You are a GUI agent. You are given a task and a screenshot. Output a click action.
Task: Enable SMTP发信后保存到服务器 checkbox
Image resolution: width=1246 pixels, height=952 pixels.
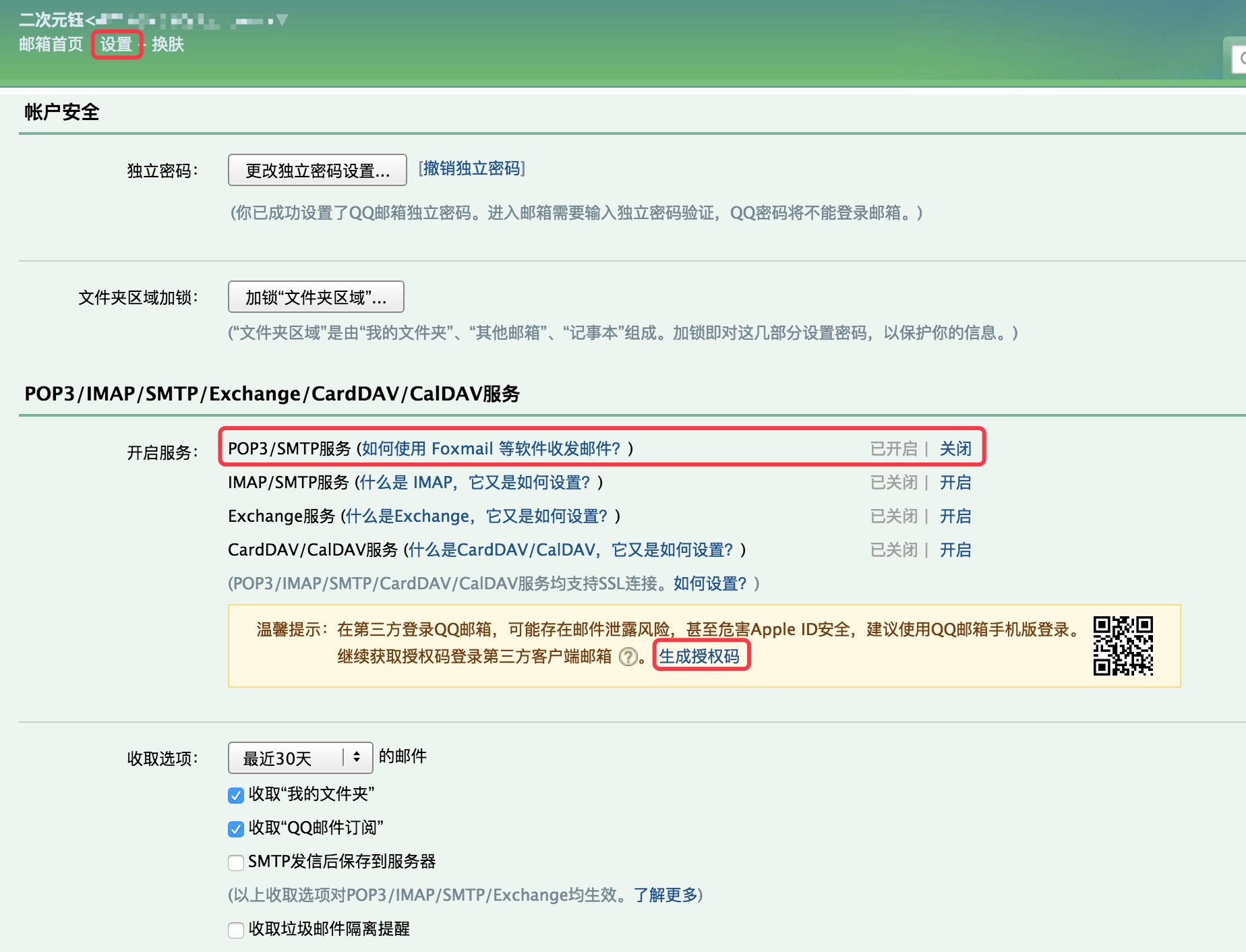(x=235, y=862)
